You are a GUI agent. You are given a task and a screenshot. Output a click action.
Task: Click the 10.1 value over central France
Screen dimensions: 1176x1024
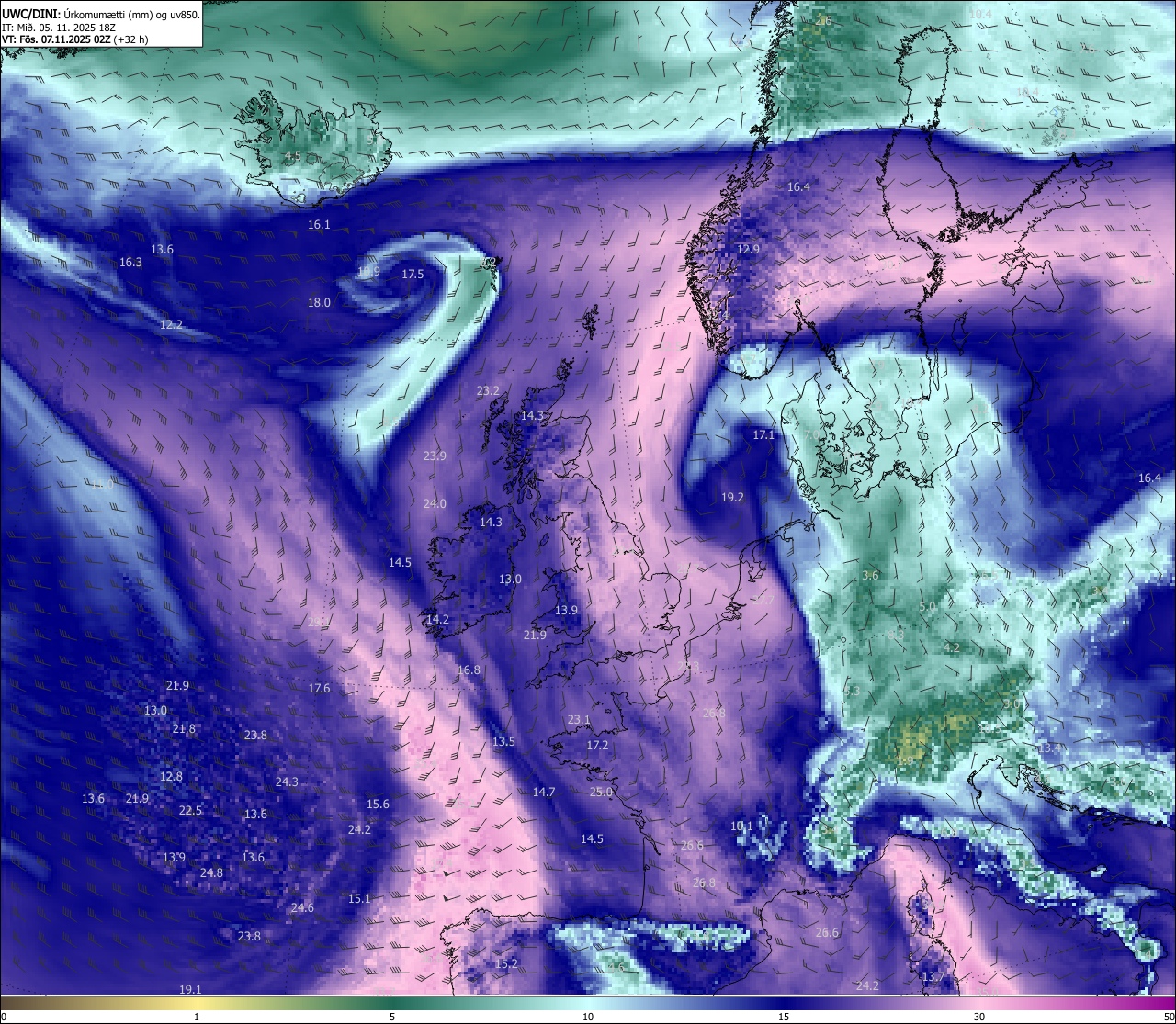pos(741,826)
